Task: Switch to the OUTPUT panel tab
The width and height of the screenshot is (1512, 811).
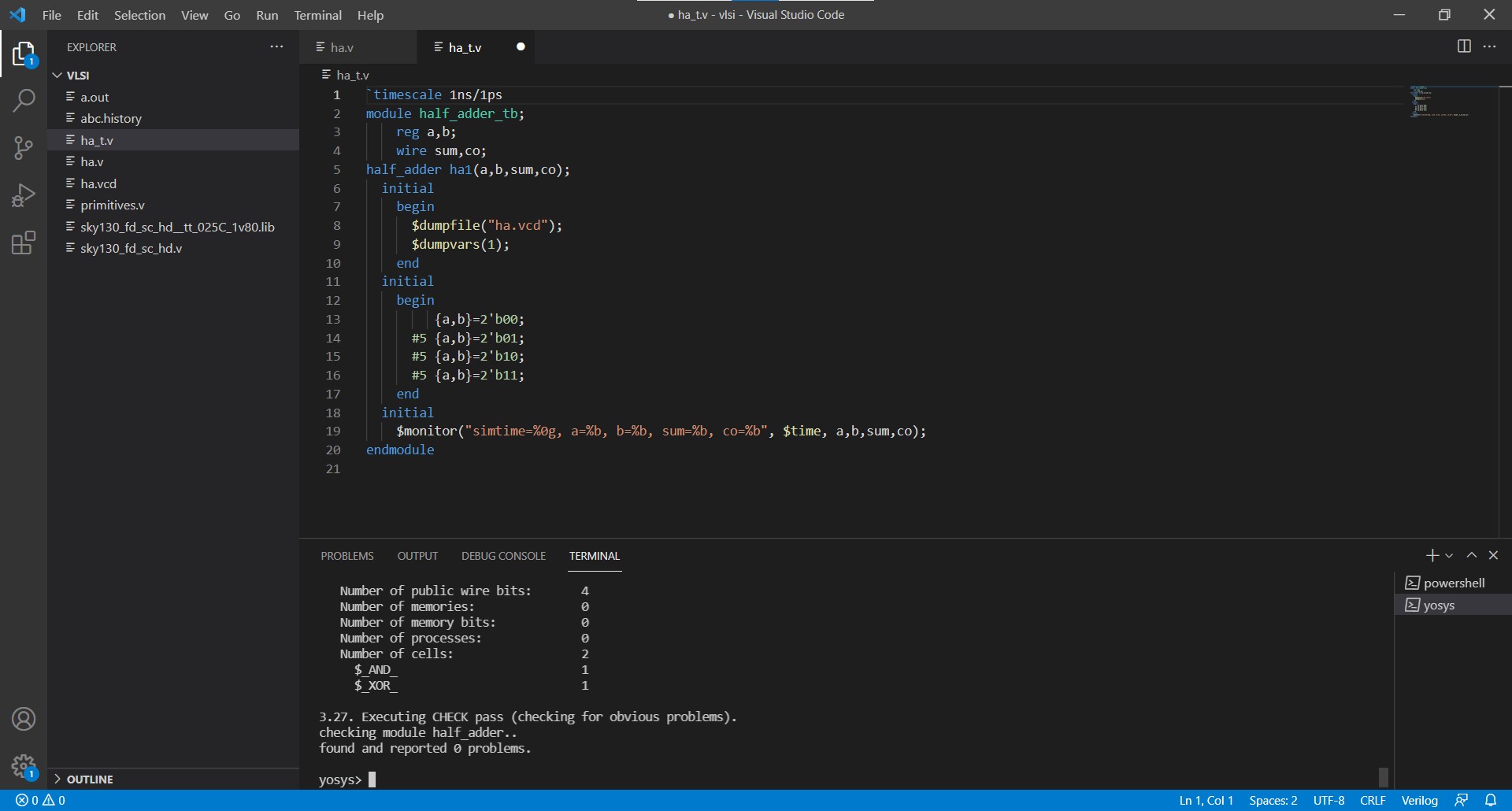Action: pyautogui.click(x=417, y=556)
